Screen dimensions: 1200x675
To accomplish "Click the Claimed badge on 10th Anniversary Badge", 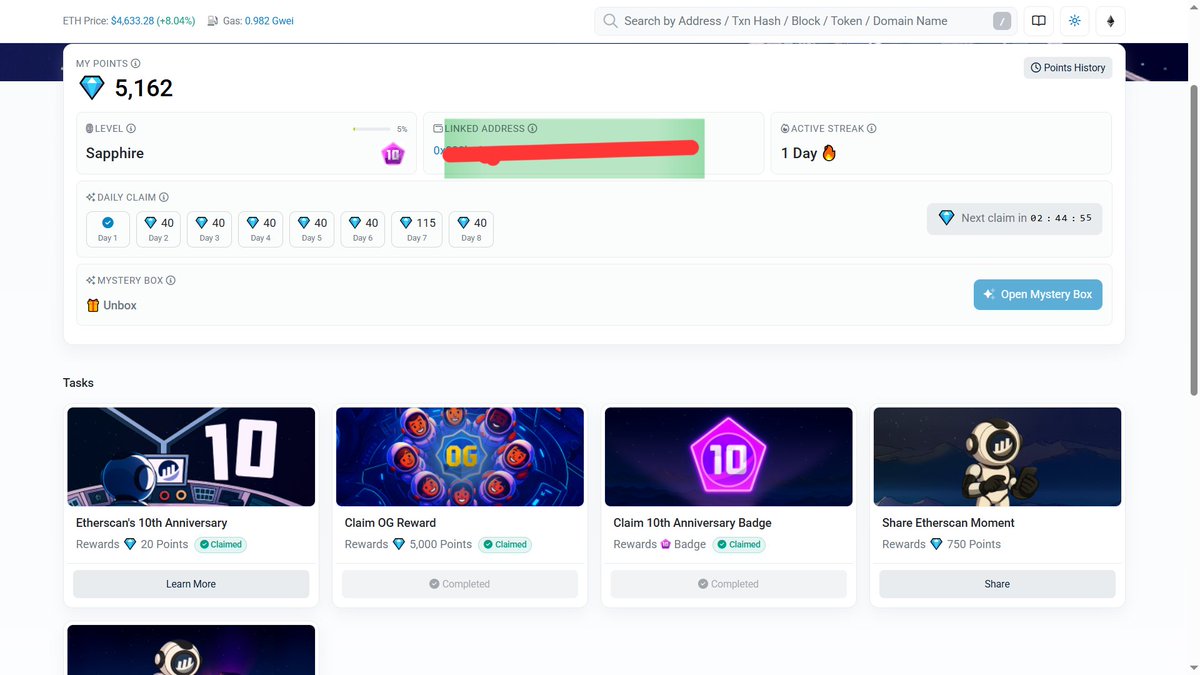I will [739, 545].
